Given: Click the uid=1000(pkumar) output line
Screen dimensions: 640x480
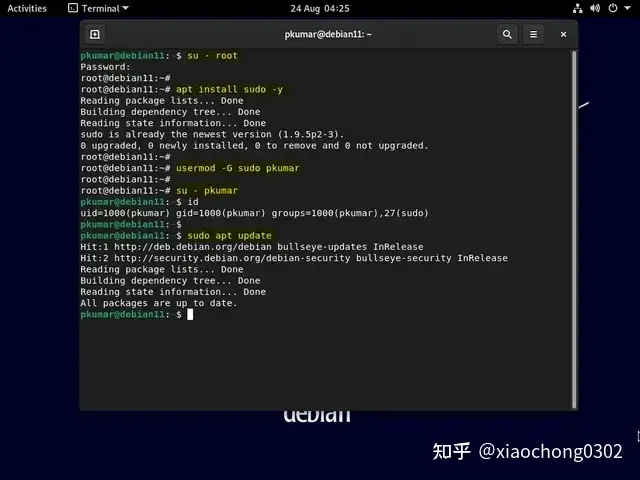Looking at the screenshot, I should (x=254, y=213).
